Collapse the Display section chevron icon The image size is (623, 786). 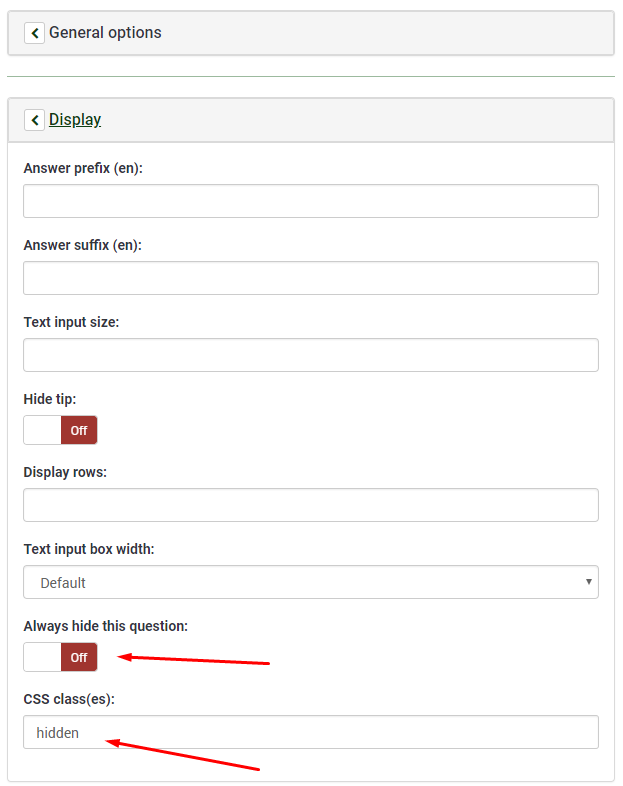pyautogui.click(x=35, y=120)
